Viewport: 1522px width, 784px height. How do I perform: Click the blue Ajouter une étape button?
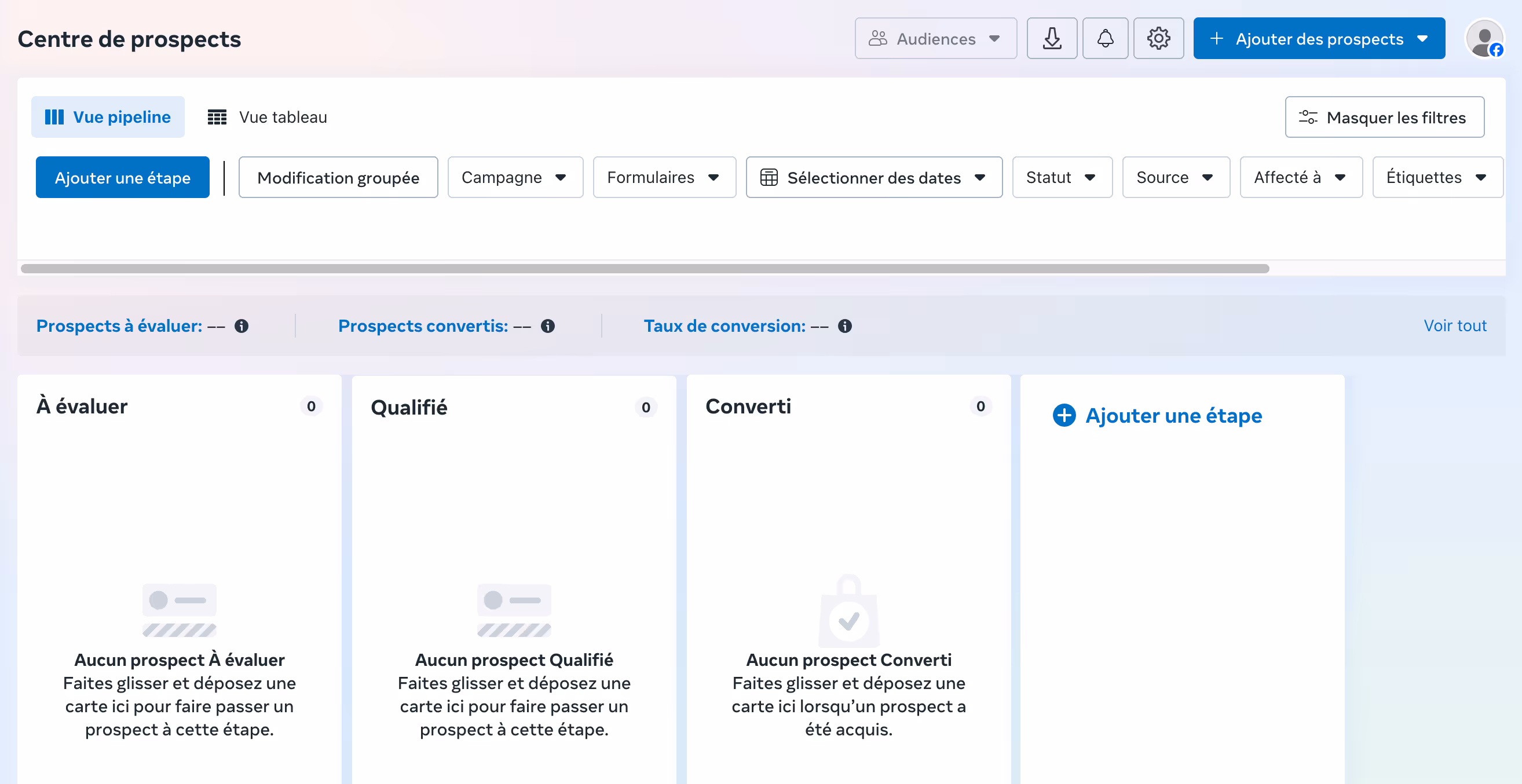122,177
